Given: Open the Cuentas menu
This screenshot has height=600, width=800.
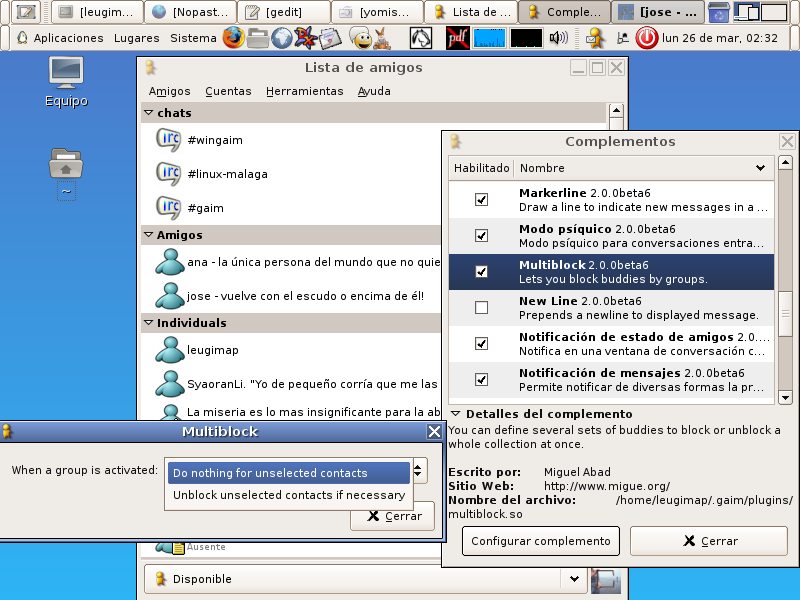Looking at the screenshot, I should (x=228, y=91).
